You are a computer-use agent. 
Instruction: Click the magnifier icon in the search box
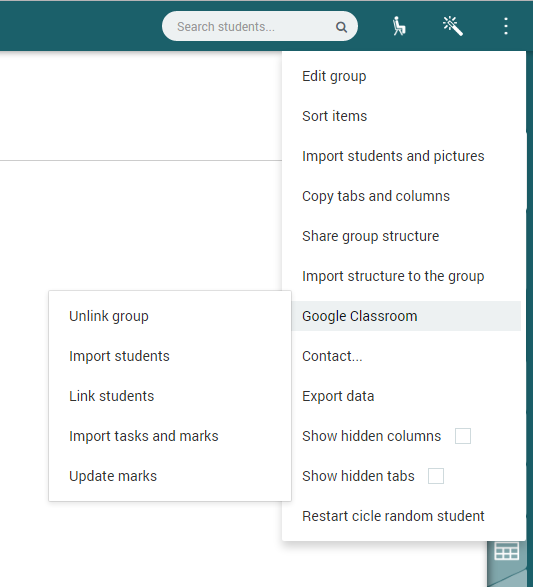(x=341, y=27)
